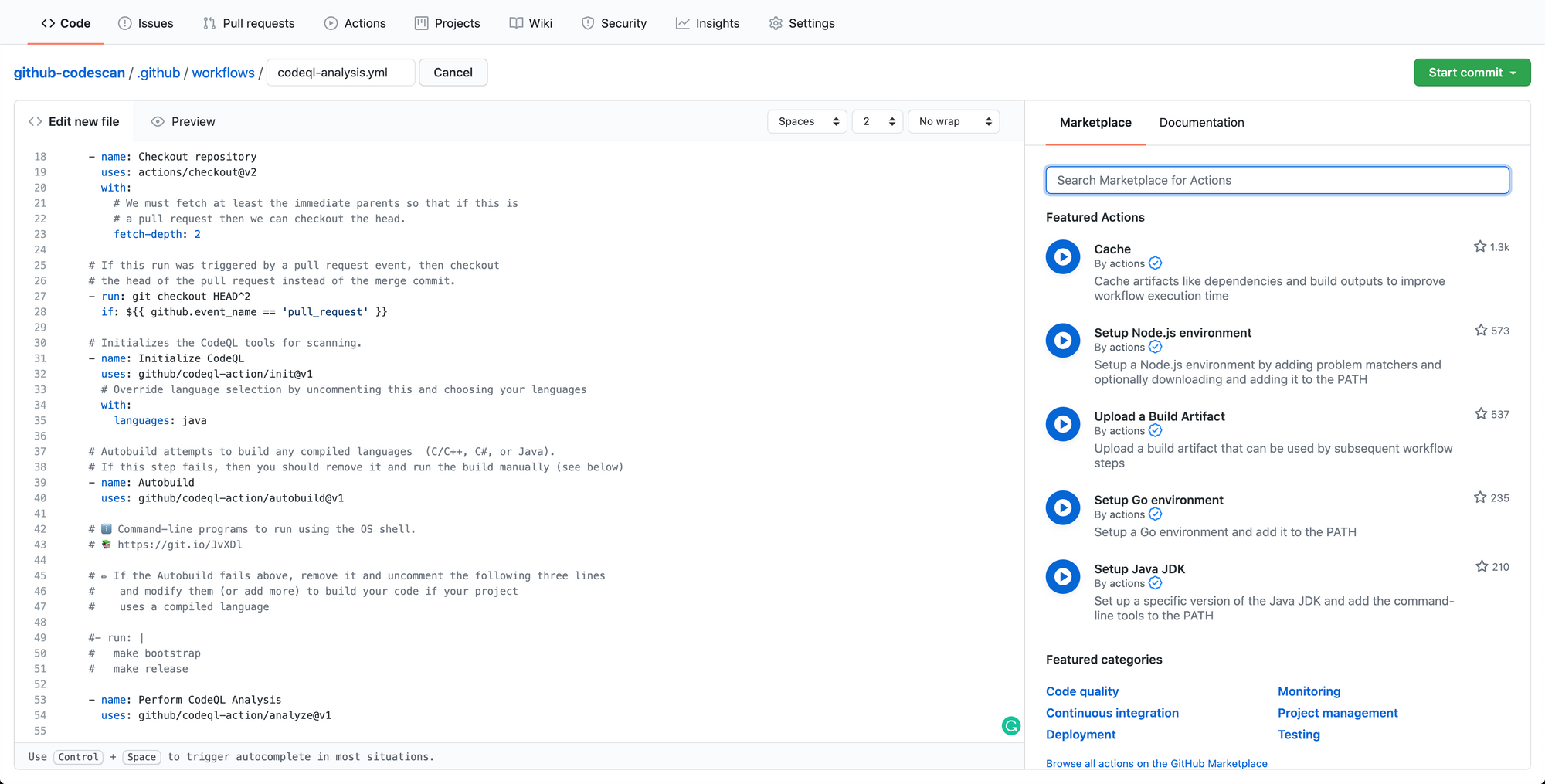Viewport: 1545px width, 784px height.
Task: Open the Cache action title
Action: click(x=1112, y=249)
